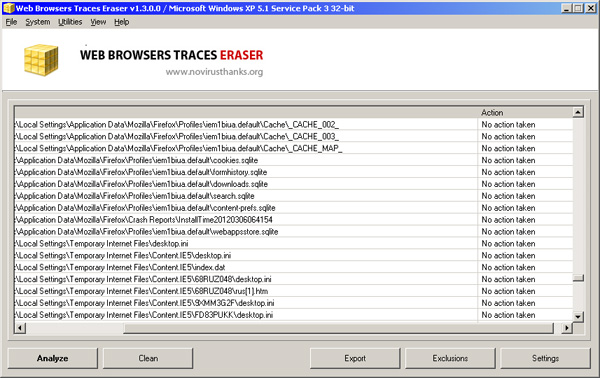This screenshot has width=600, height=378.
Task: Click the horizontal scrollbar thumb
Action: click(339, 328)
